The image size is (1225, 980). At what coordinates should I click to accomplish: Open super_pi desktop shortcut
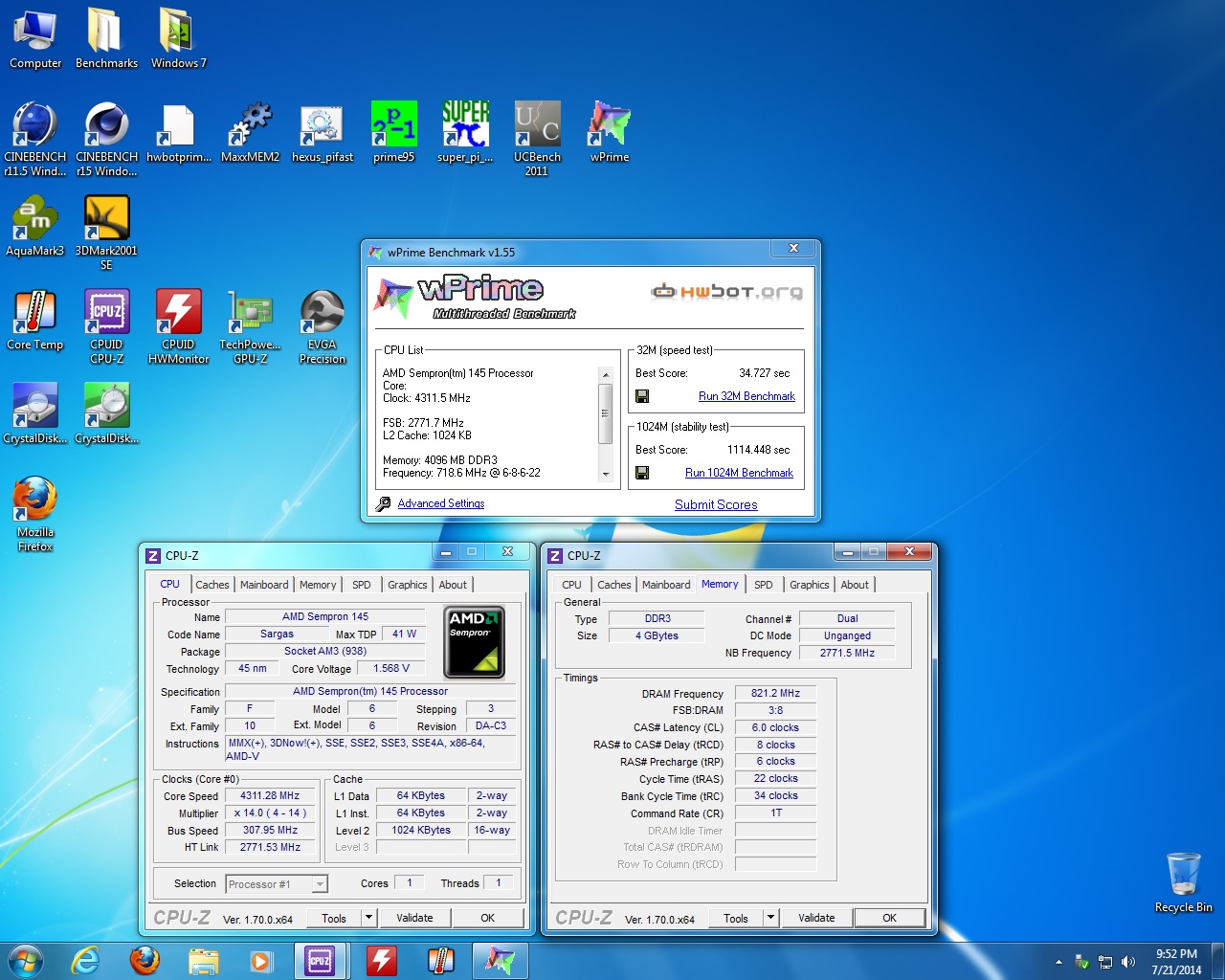tap(465, 133)
